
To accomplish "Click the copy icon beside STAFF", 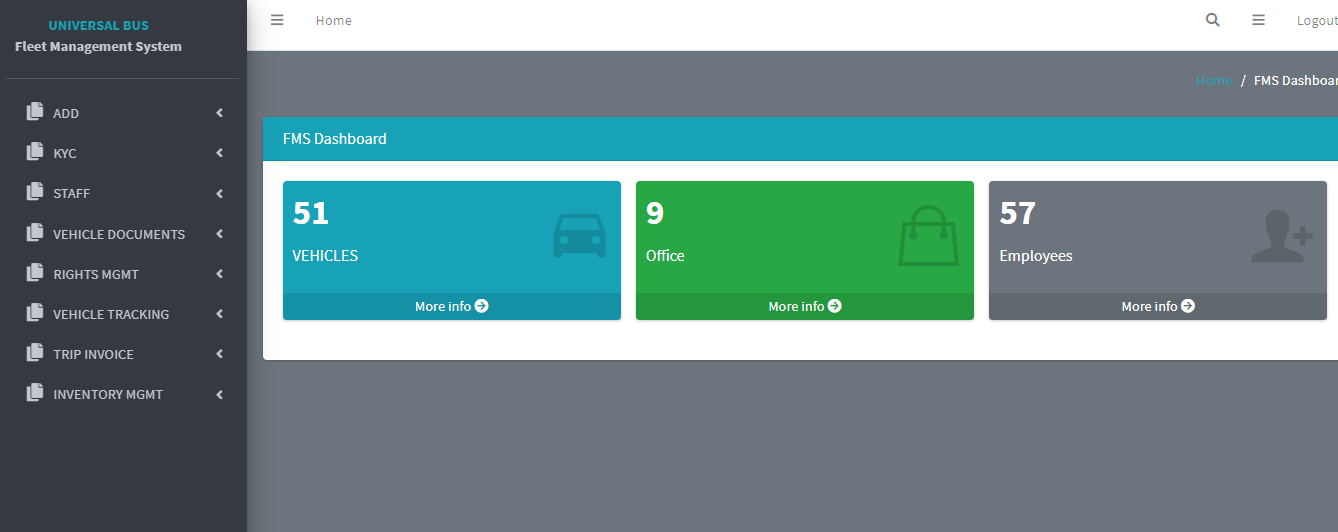I will pyautogui.click(x=35, y=191).
